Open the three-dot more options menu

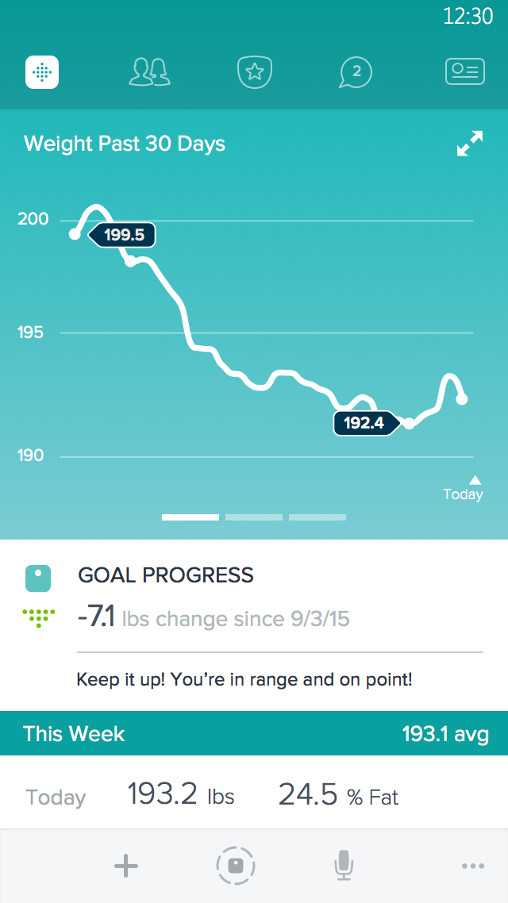[x=473, y=866]
